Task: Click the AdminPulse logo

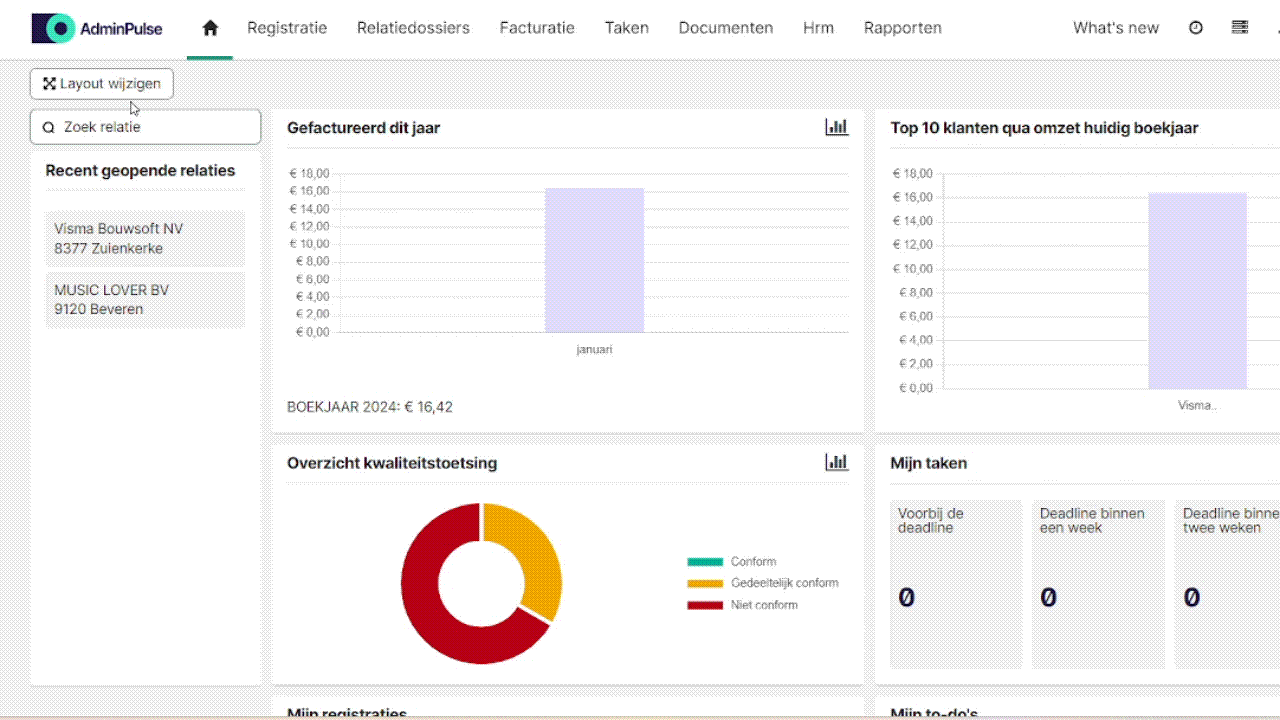Action: point(97,28)
